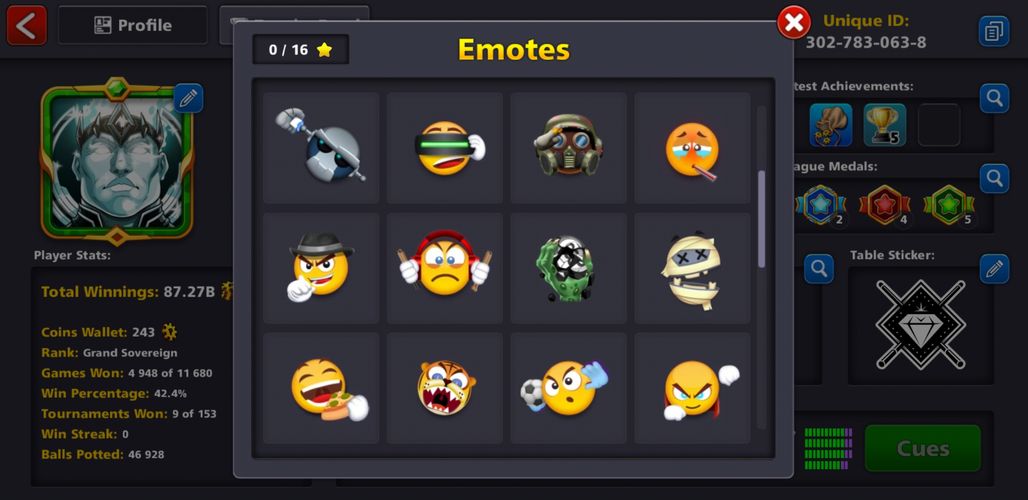Select the robot with wrench emote
Screen dimensions: 1028x500
click(321, 147)
